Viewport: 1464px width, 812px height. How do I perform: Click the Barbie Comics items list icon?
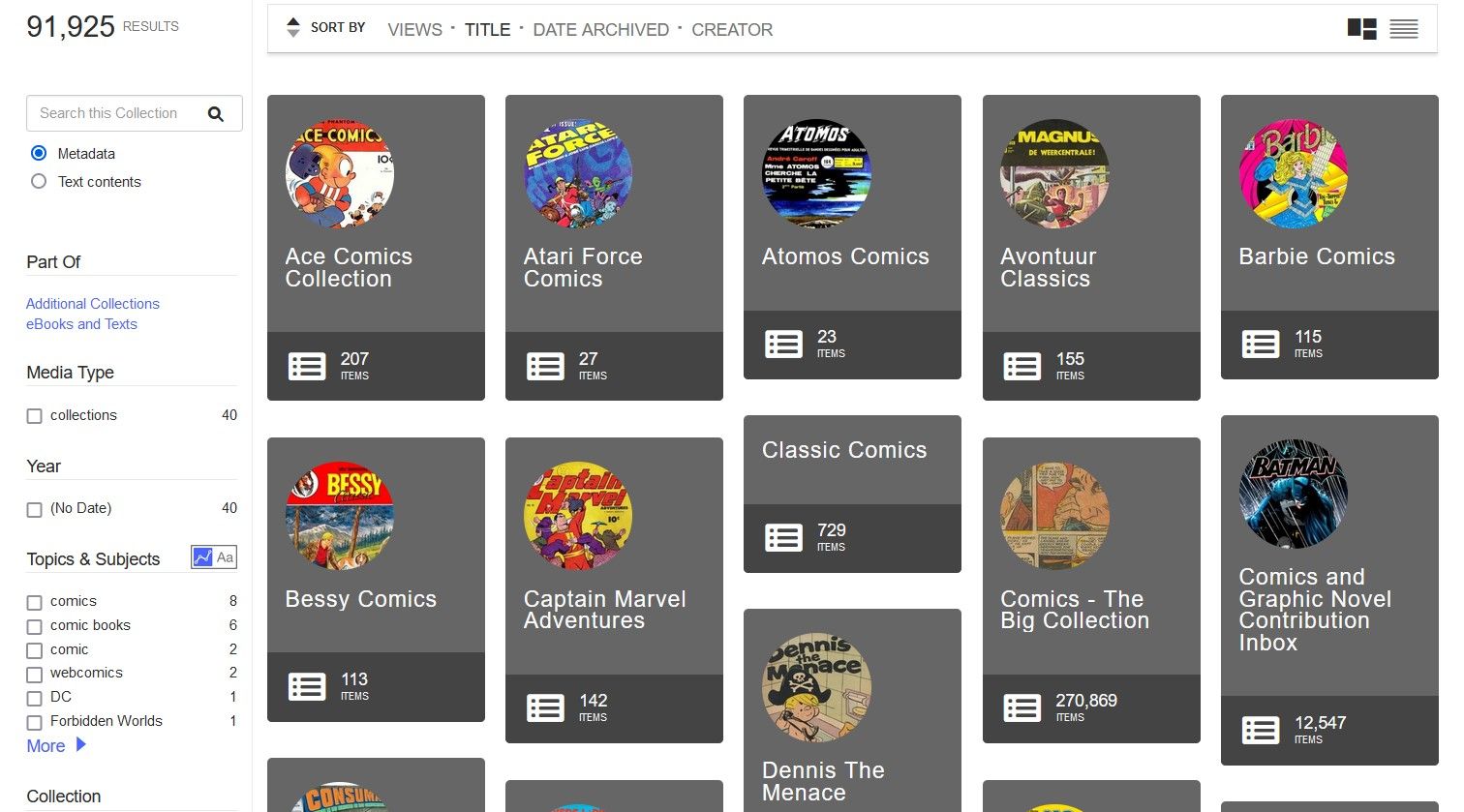[1261, 344]
